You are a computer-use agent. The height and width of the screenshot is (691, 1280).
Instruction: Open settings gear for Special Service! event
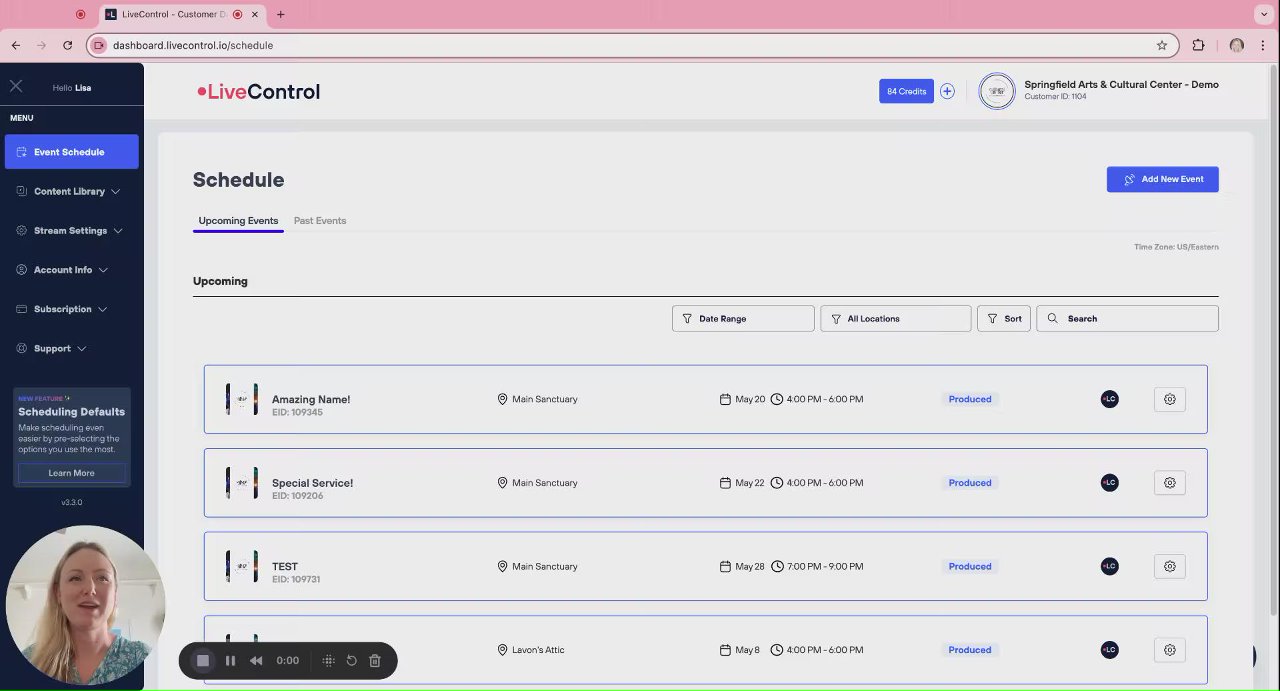(x=1169, y=483)
